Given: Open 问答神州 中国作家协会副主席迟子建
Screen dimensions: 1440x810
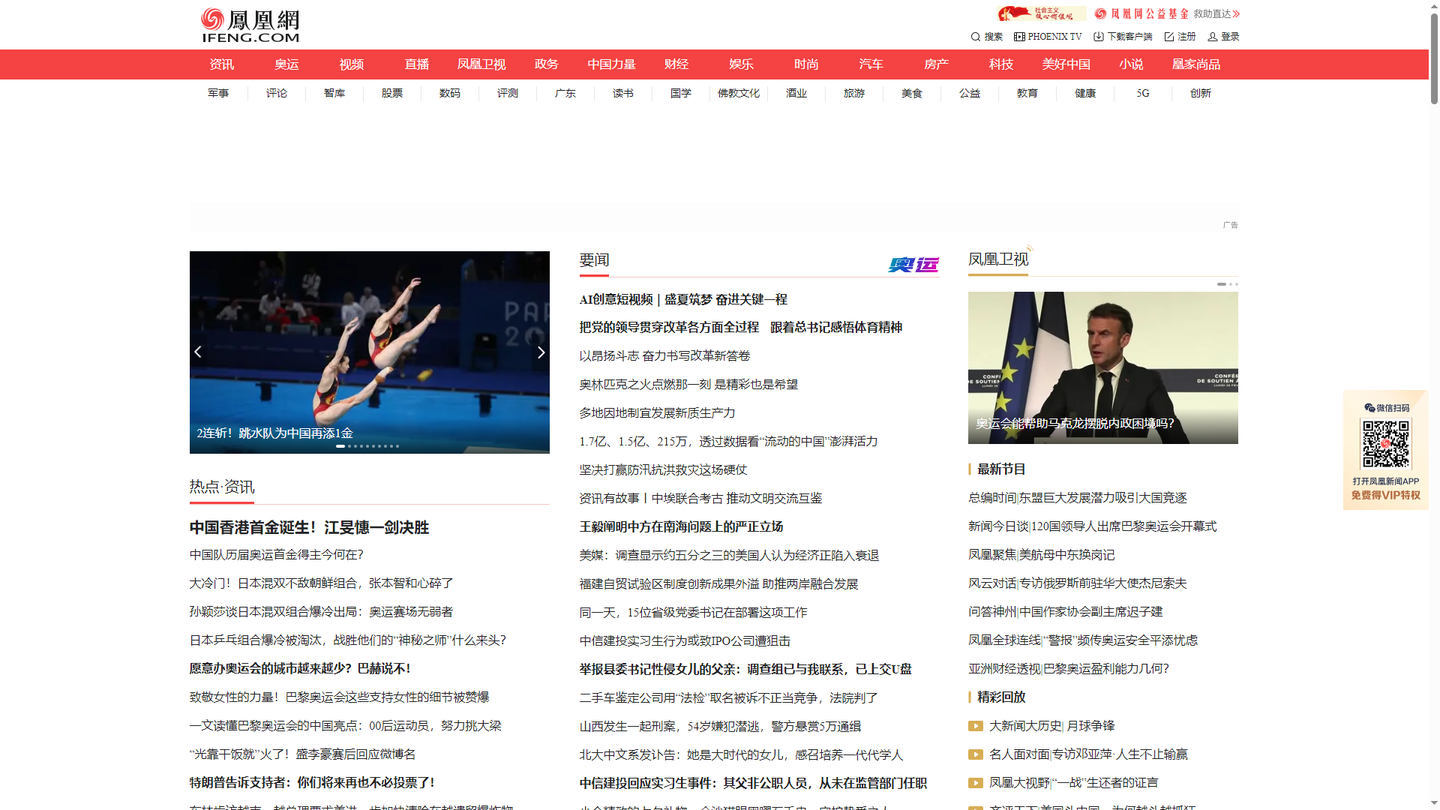Looking at the screenshot, I should tap(1065, 612).
